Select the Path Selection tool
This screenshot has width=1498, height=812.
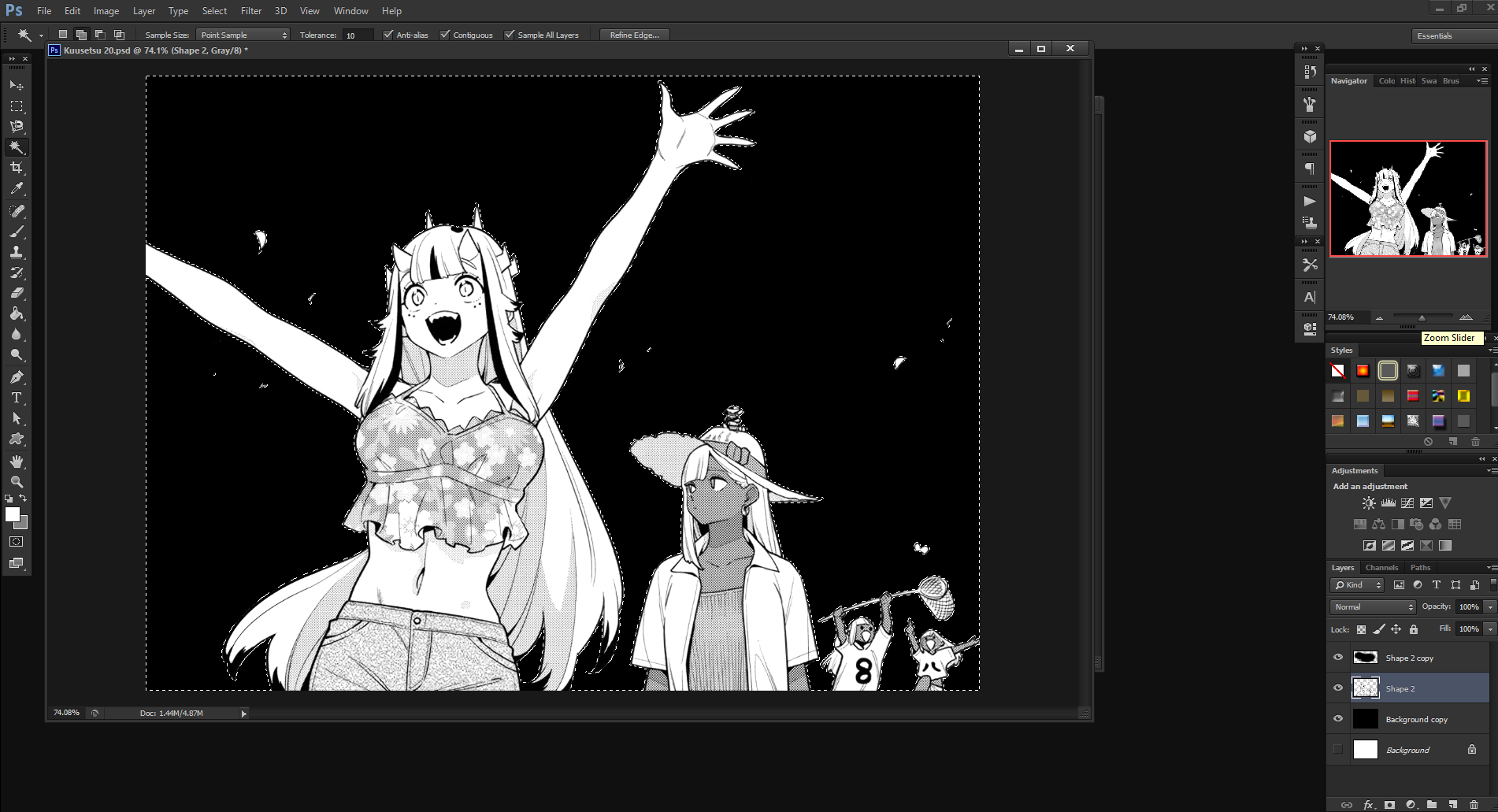[17, 418]
